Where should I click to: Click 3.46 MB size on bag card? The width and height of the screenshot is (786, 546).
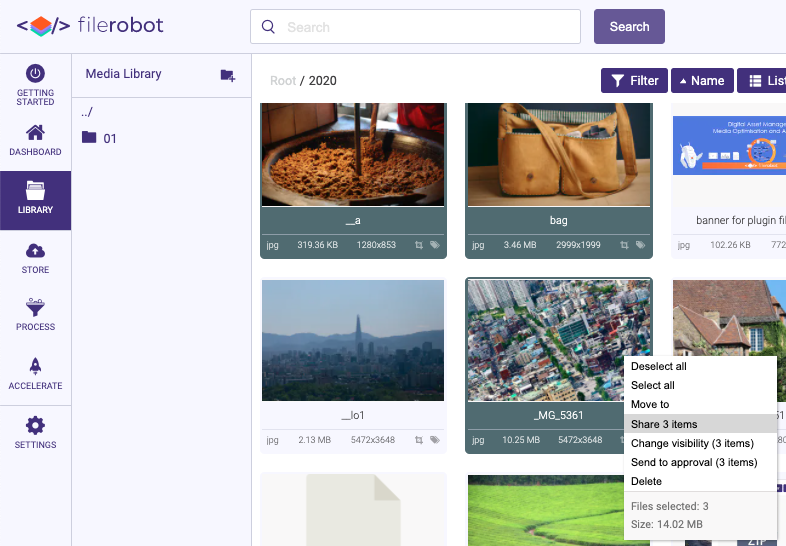pyautogui.click(x=520, y=245)
